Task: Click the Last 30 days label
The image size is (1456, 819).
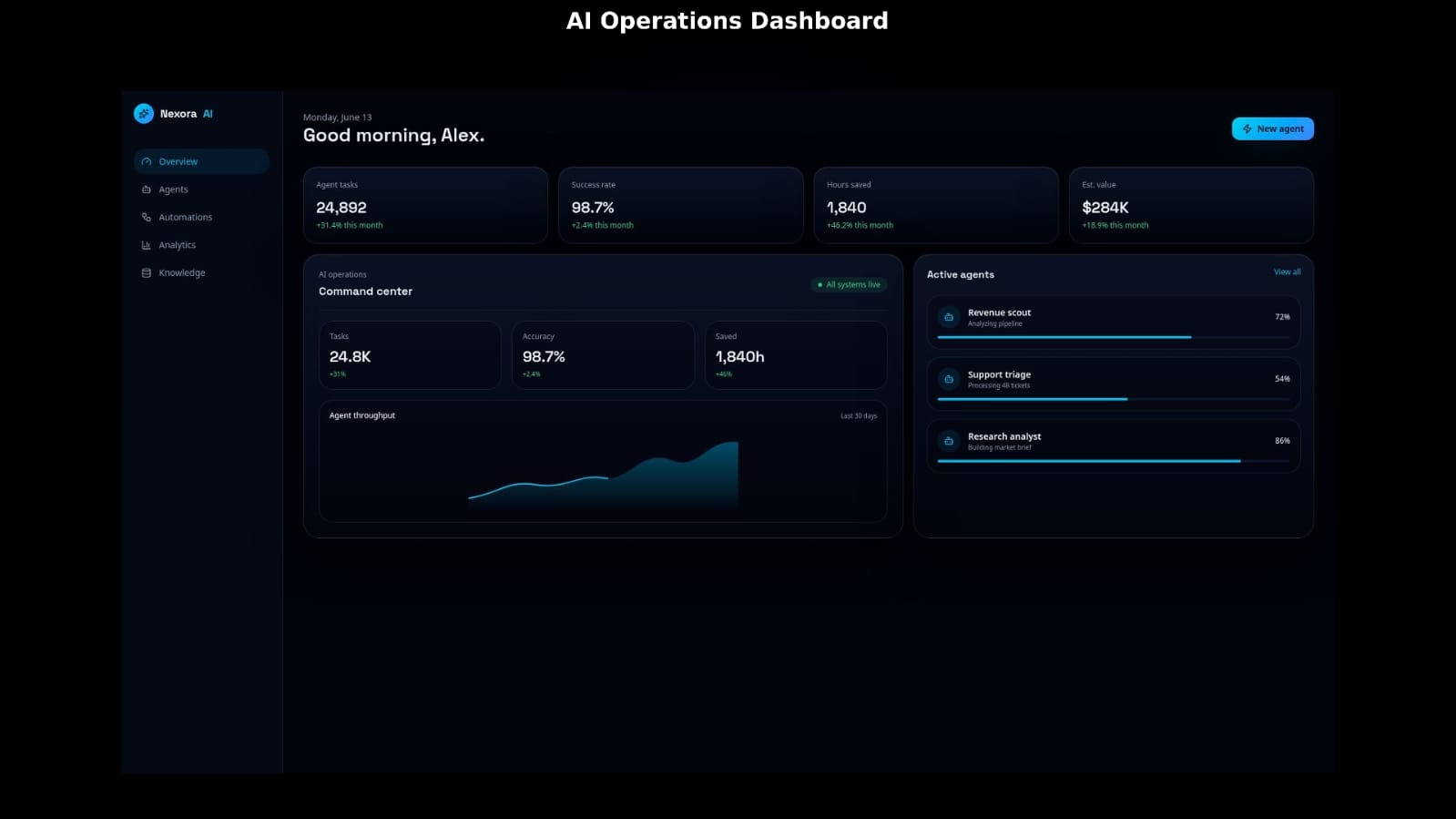Action: (859, 416)
